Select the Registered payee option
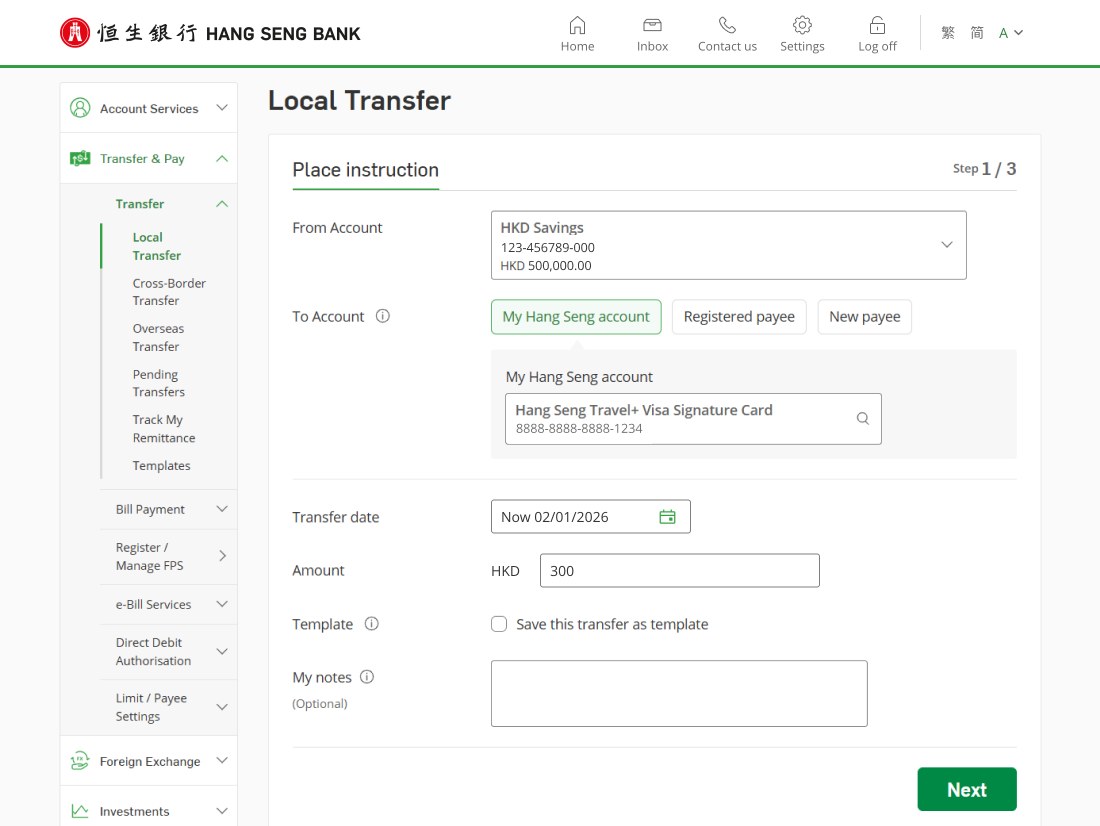The height and width of the screenshot is (826, 1100). 739,316
